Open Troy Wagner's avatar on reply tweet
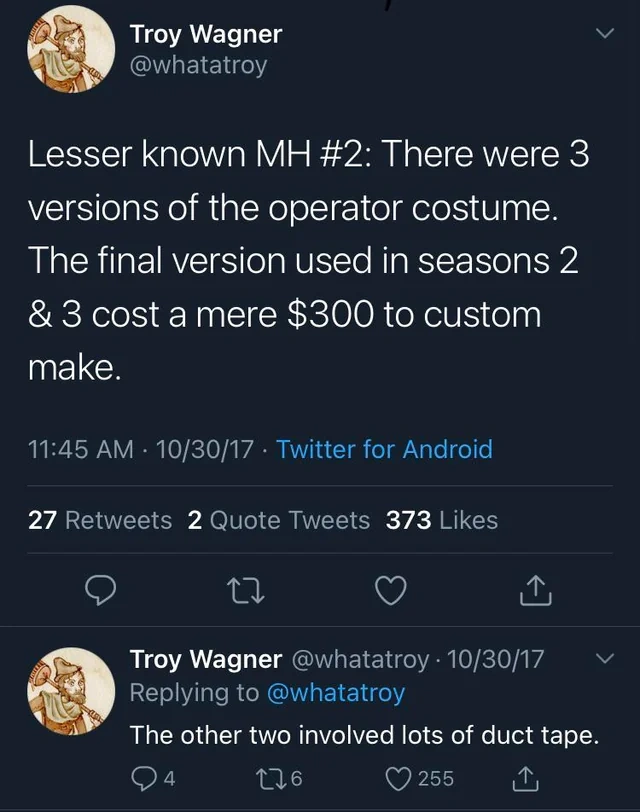 coord(71,691)
